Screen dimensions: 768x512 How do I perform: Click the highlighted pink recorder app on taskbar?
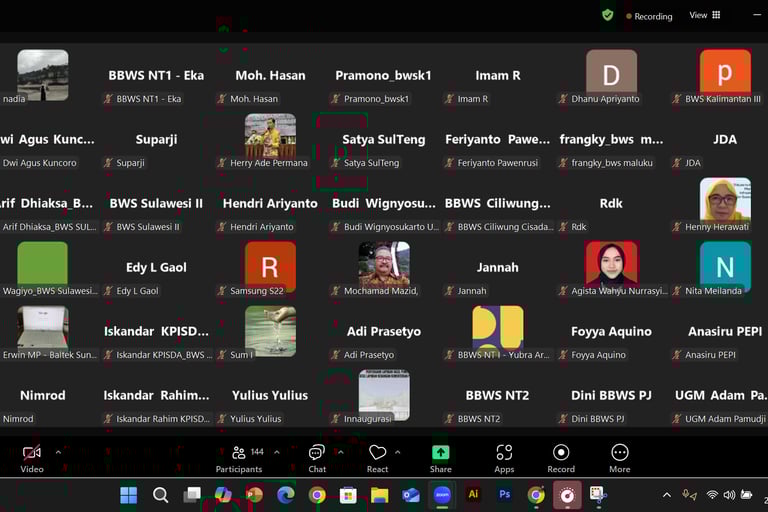click(x=567, y=495)
